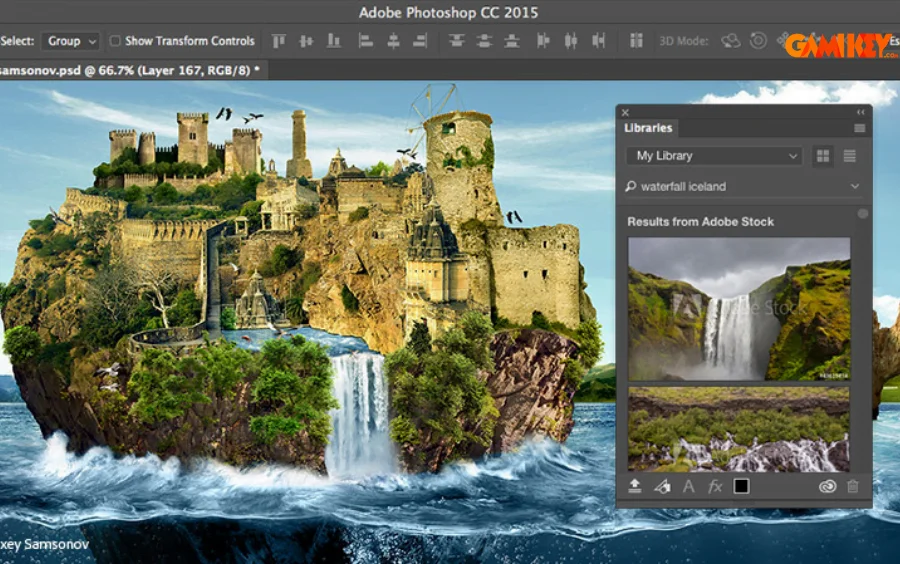
Task: Align right edges of selected layers
Action: (x=421, y=41)
